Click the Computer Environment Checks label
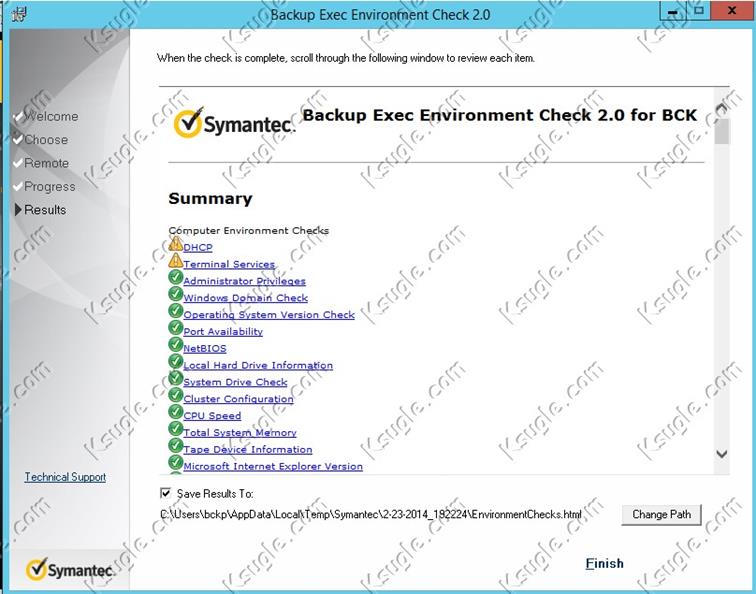756x594 pixels. pos(249,230)
